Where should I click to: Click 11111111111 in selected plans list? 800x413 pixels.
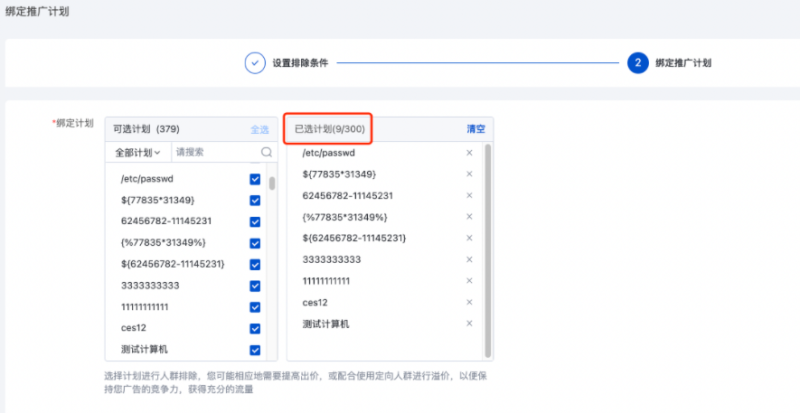[x=326, y=281]
